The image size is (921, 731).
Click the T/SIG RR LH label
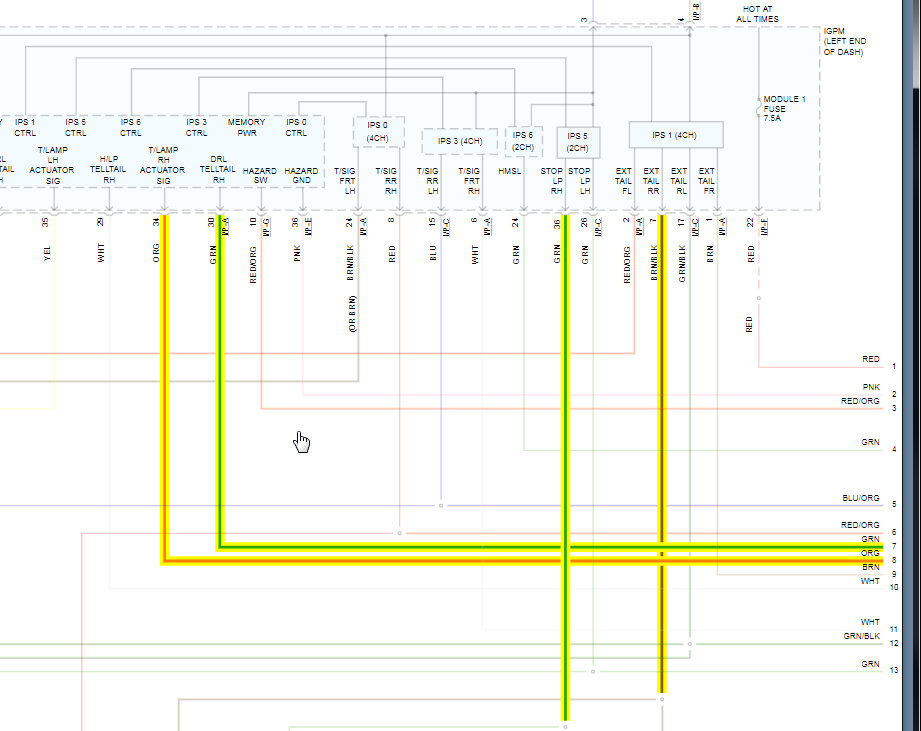[x=428, y=181]
